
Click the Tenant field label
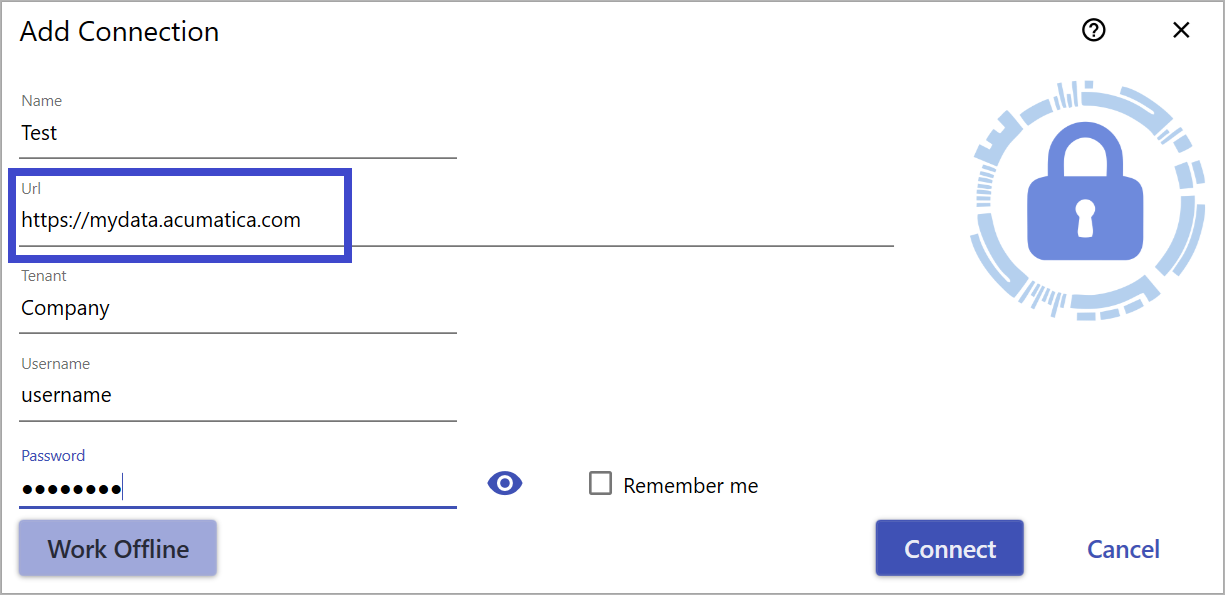(x=44, y=276)
